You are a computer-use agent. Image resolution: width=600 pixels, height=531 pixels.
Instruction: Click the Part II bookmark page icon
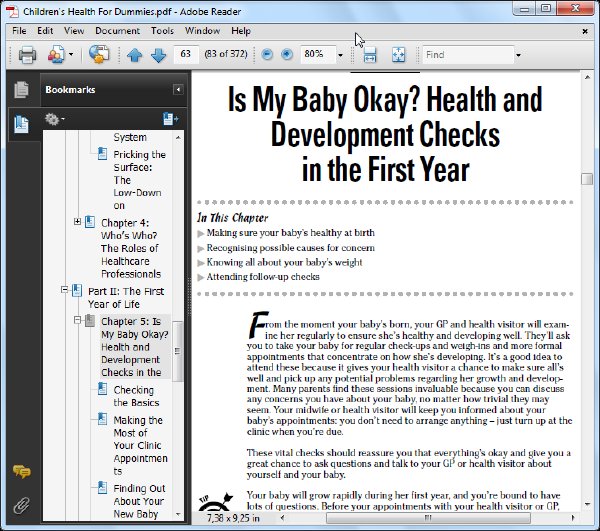pyautogui.click(x=77, y=290)
